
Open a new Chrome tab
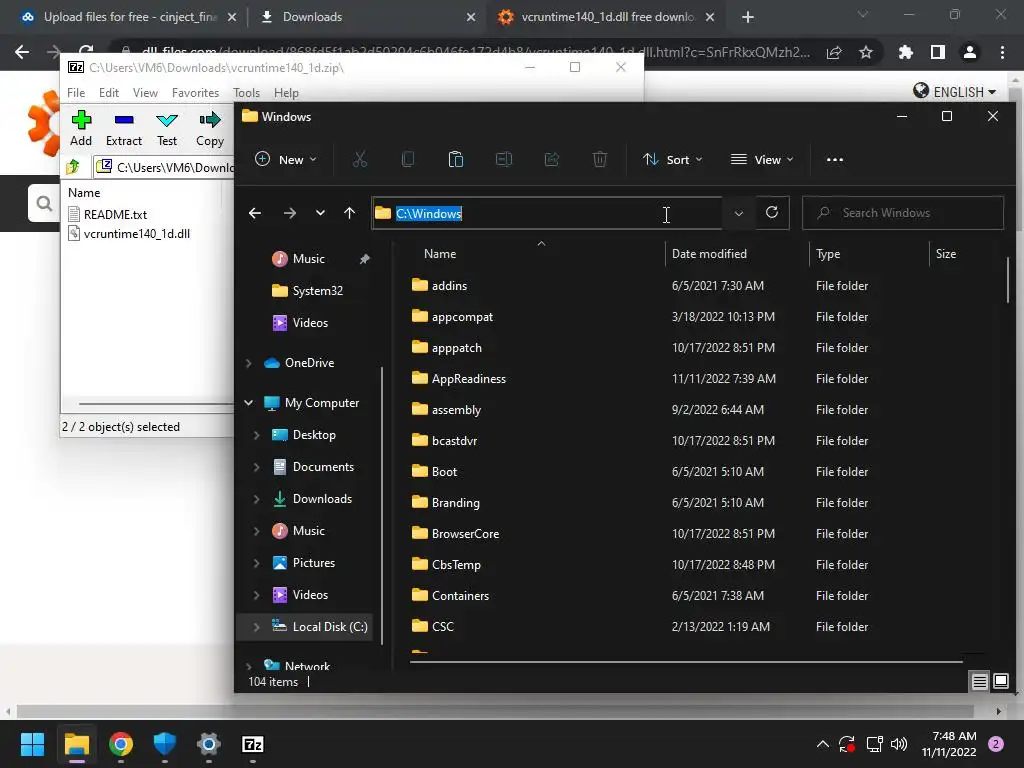click(x=748, y=17)
